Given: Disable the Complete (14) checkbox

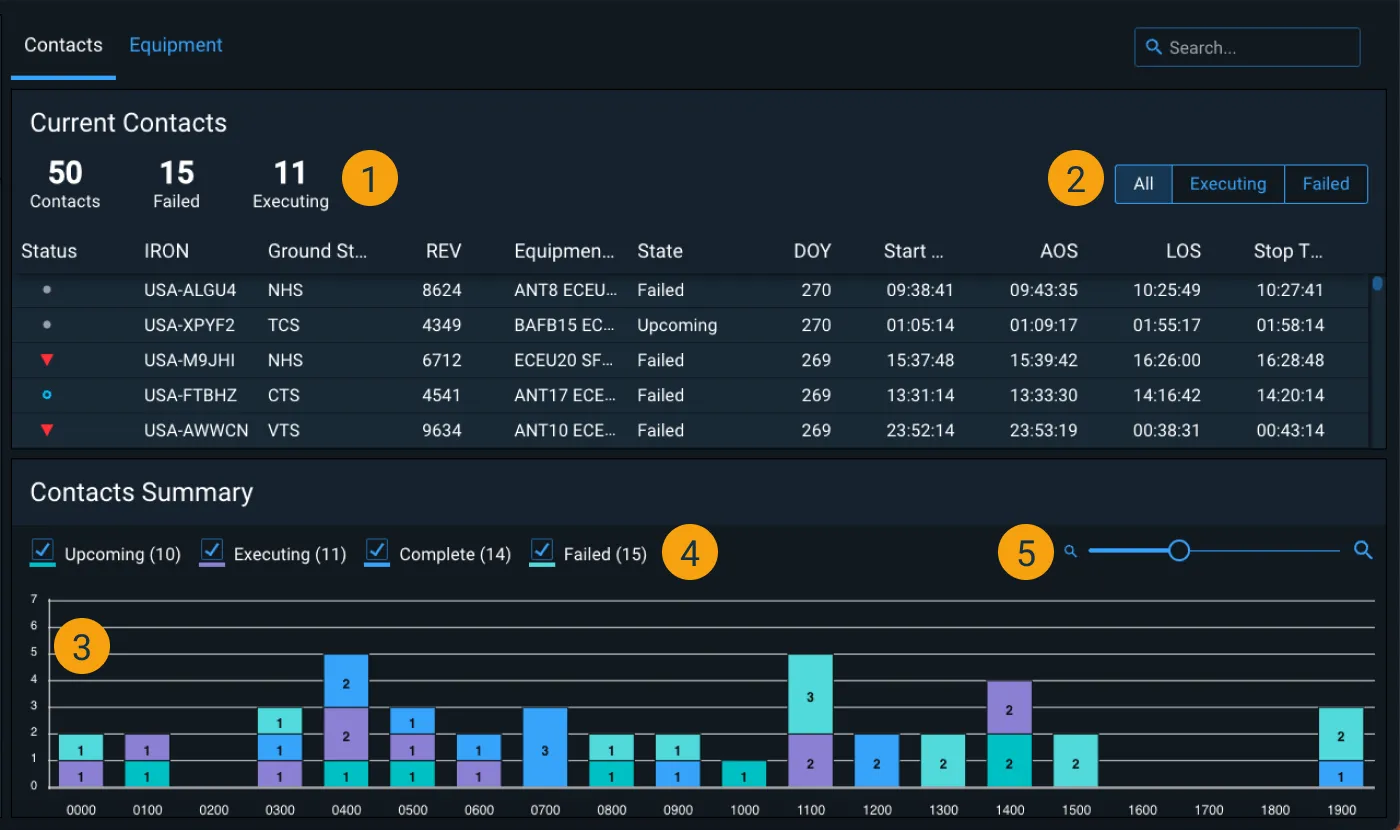Looking at the screenshot, I should [x=376, y=551].
